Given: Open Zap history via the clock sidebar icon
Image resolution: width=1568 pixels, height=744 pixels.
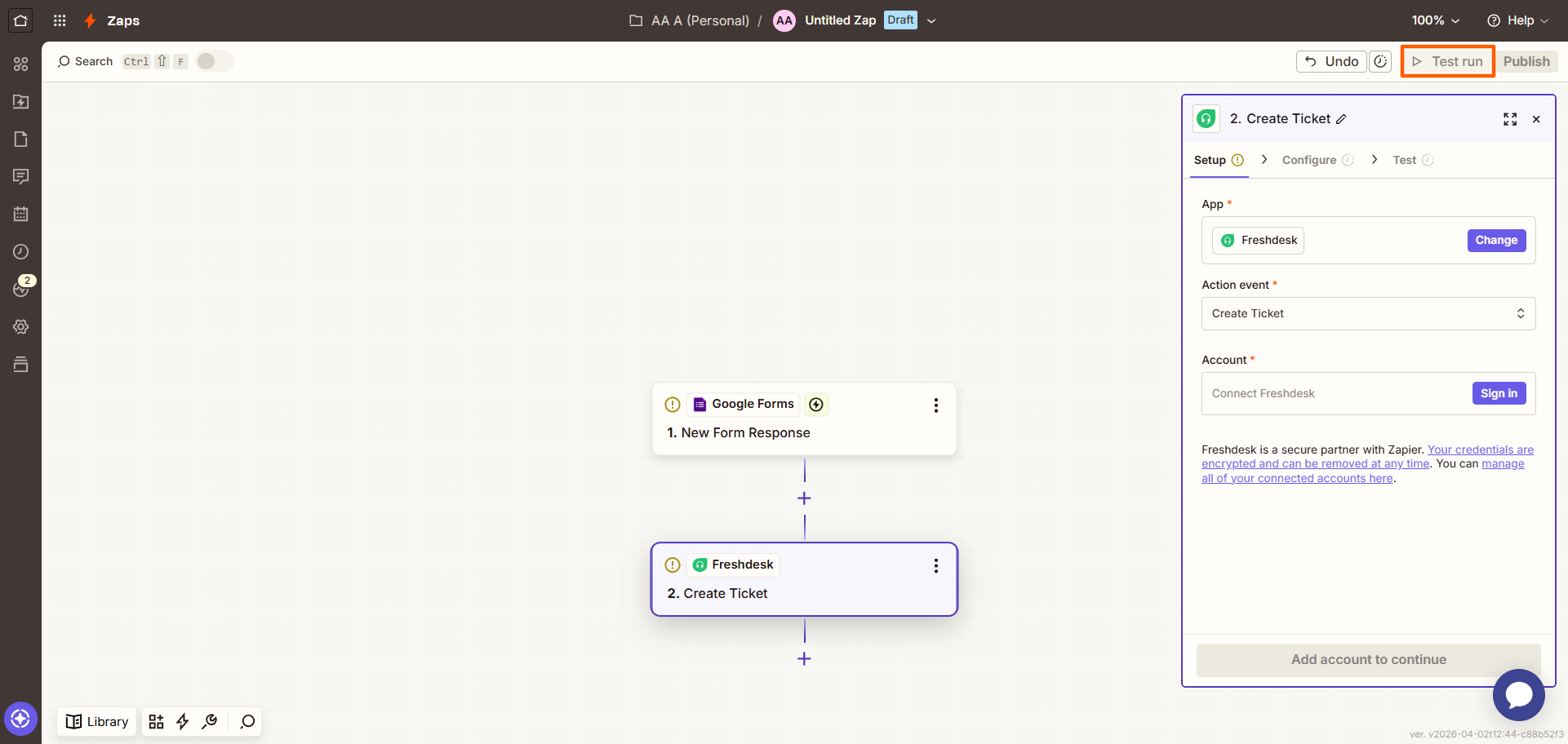Looking at the screenshot, I should [x=21, y=251].
